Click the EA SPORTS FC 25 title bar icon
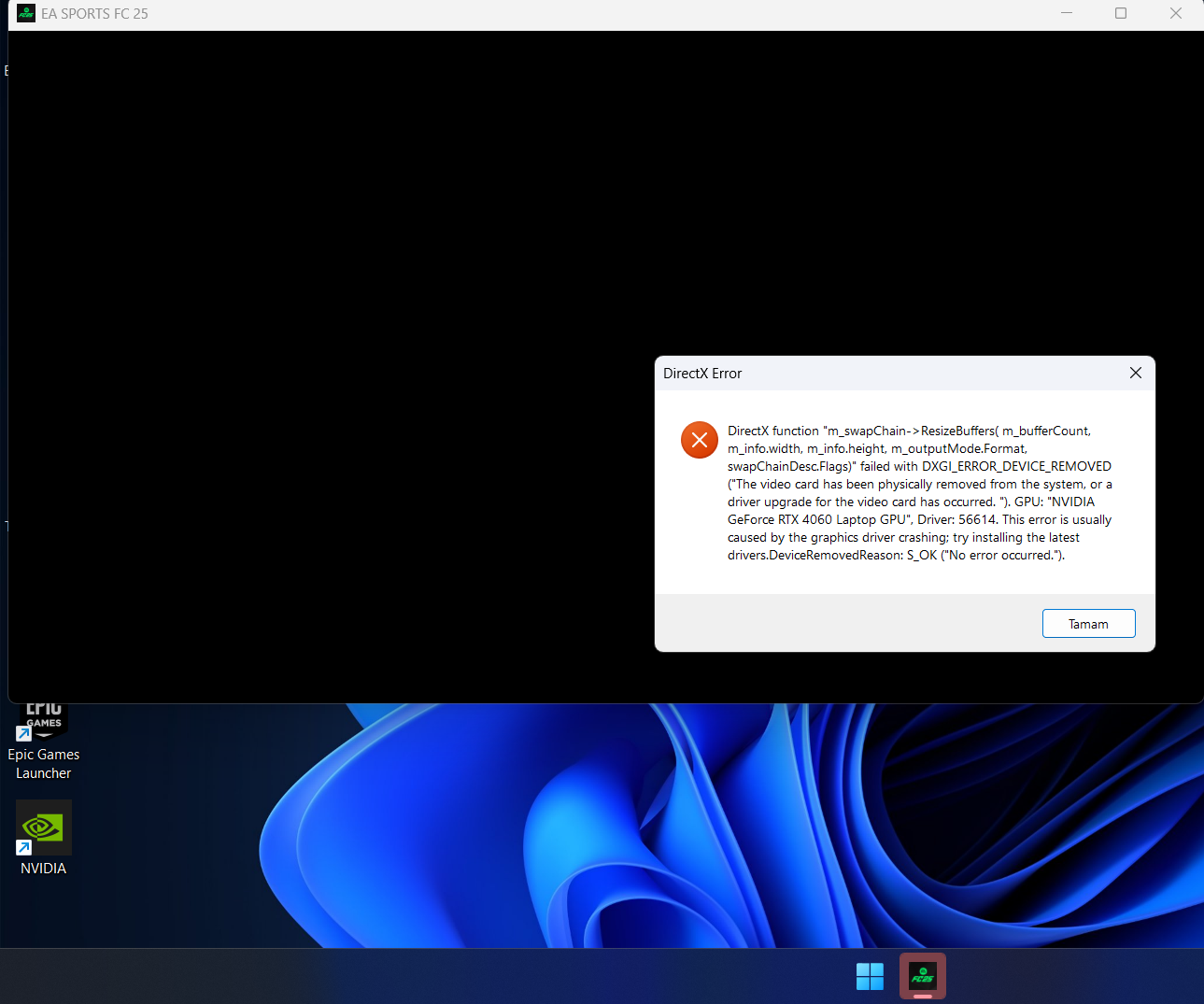This screenshot has height=1004, width=1204. (26, 13)
